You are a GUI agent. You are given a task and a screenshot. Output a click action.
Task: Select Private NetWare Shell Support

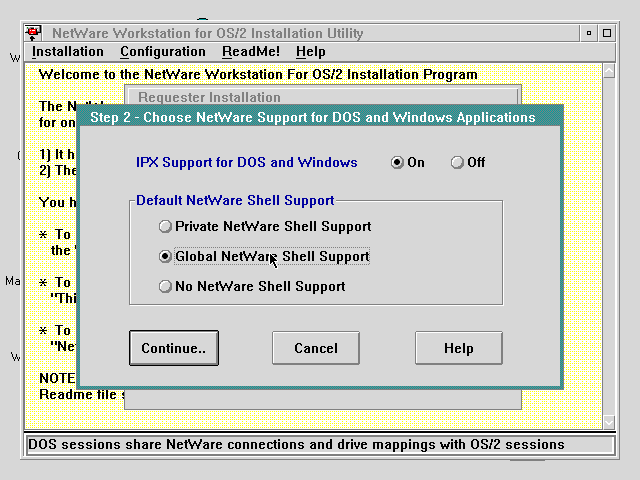tap(265, 227)
